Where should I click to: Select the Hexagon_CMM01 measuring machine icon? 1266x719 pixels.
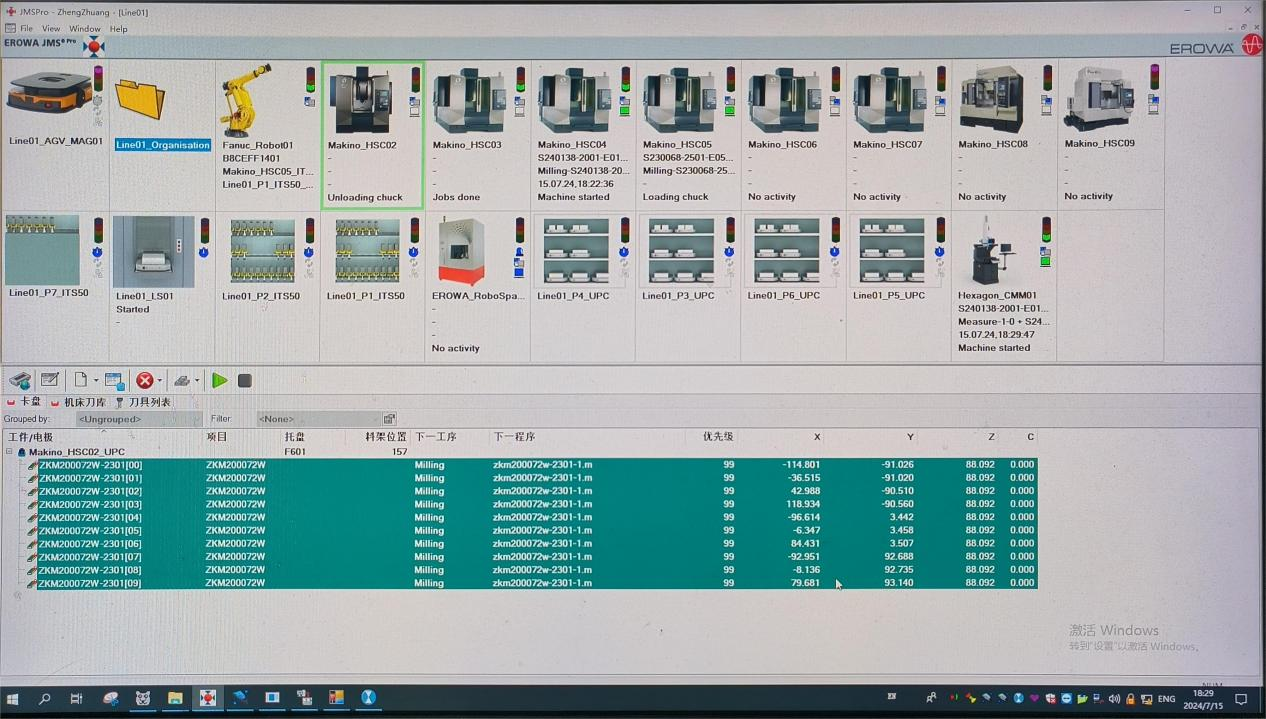[x=993, y=250]
